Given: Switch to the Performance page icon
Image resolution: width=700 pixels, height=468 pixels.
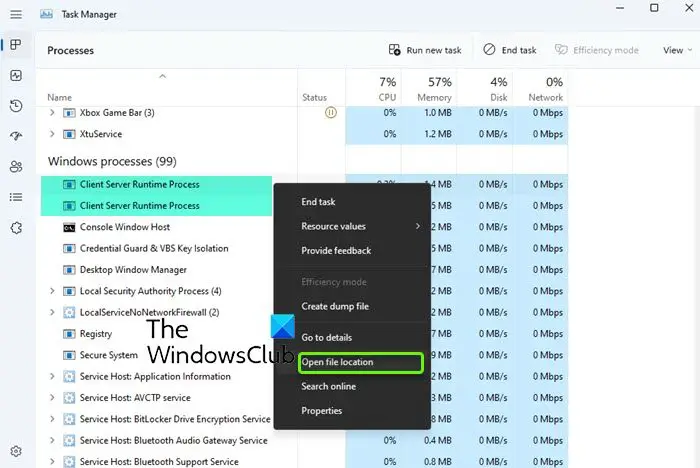Looking at the screenshot, I should (x=16, y=75).
